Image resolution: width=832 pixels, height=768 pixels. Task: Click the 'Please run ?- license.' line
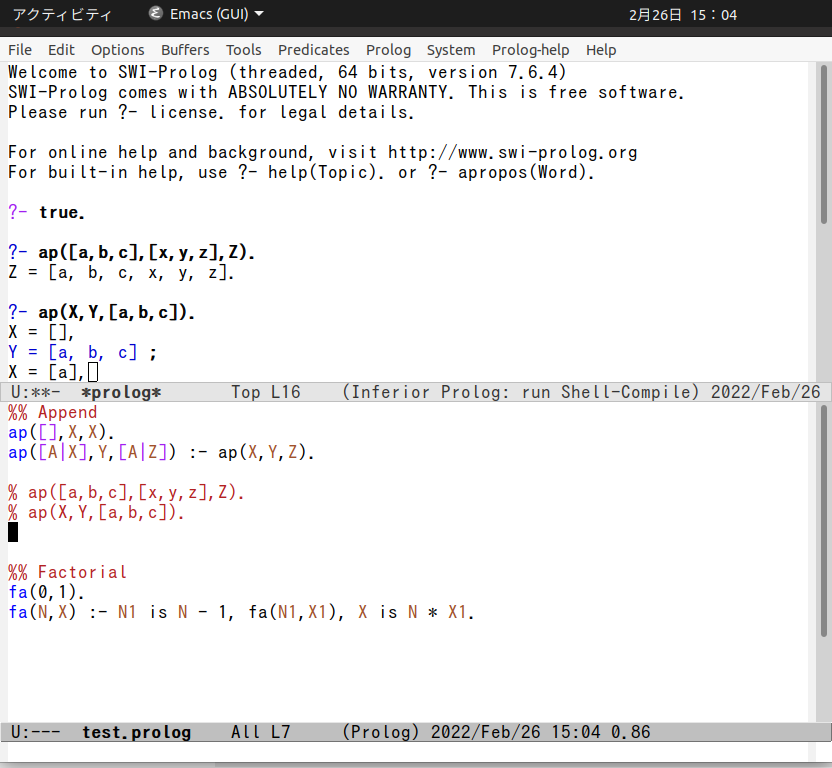(x=211, y=113)
